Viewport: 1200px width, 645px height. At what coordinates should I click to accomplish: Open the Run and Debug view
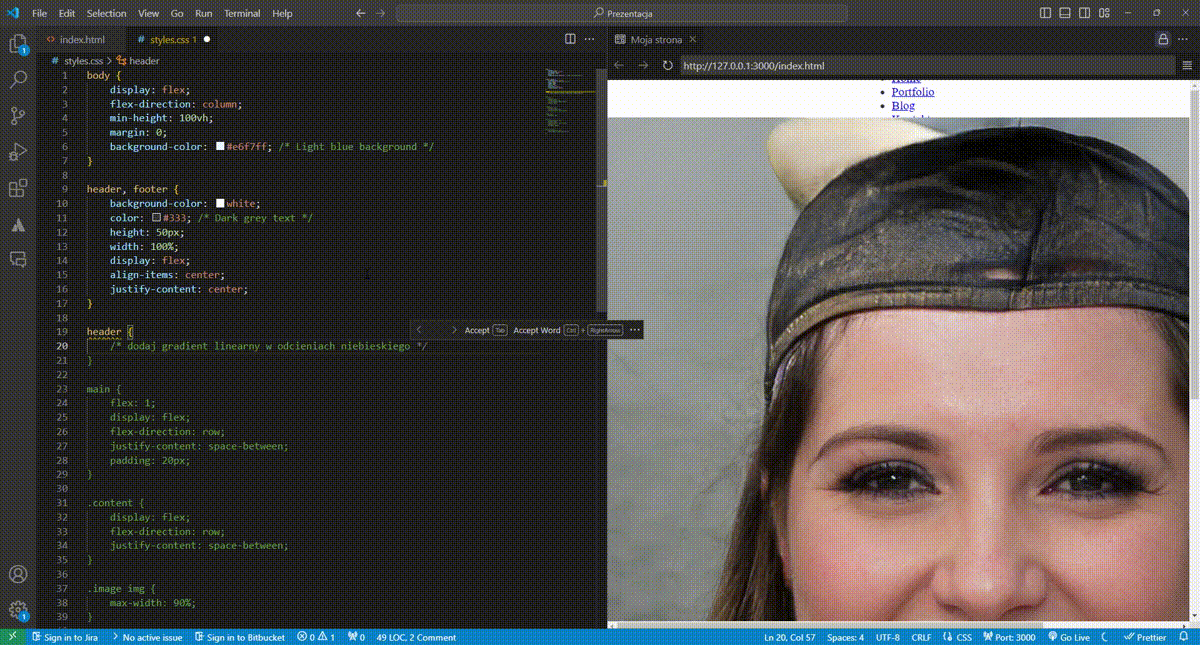[18, 153]
